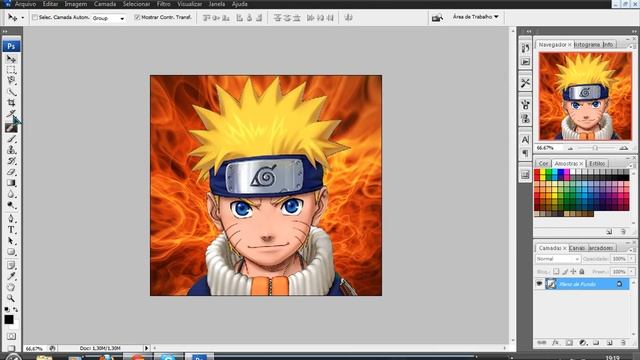Select the Rectangle shape tool
The width and height of the screenshot is (640, 360).
pyautogui.click(x=11, y=252)
